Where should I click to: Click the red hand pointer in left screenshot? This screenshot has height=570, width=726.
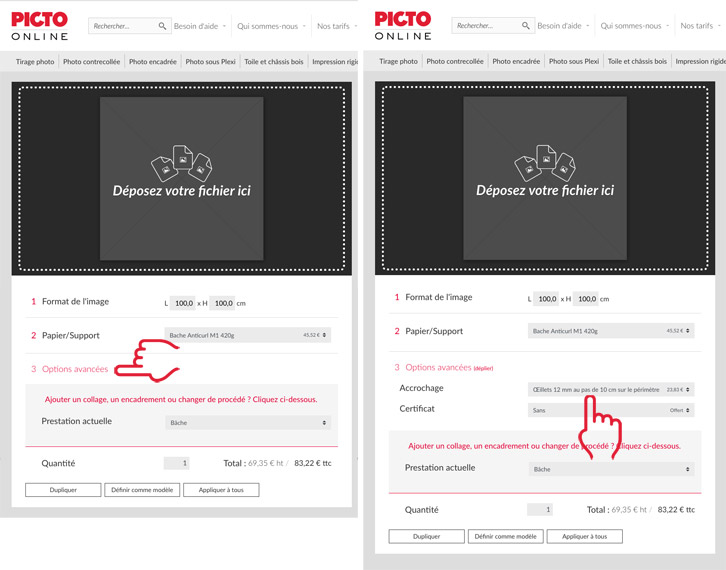pyautogui.click(x=148, y=361)
